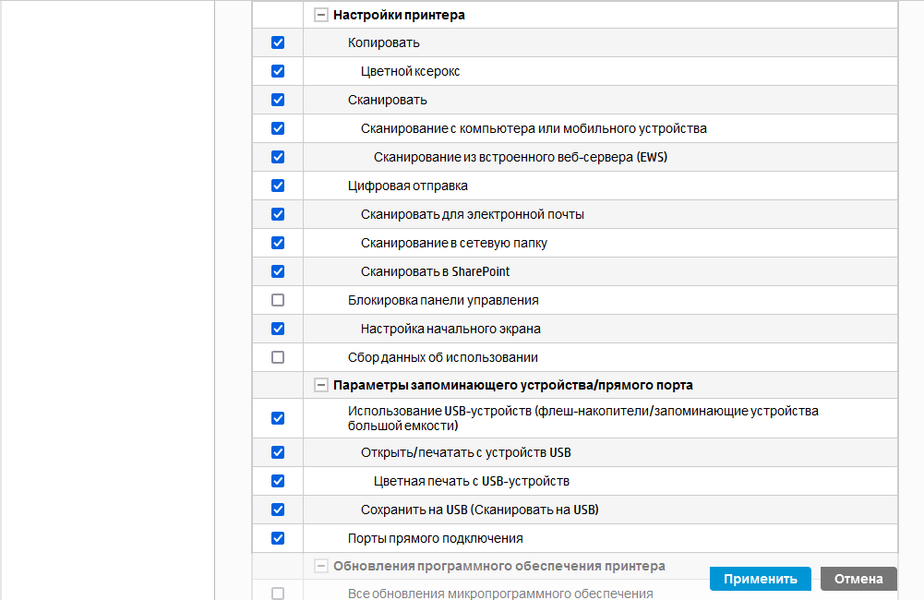Collapse Параметры запоминающего устройства/прямого порта section
The height and width of the screenshot is (600, 924).
pos(321,385)
